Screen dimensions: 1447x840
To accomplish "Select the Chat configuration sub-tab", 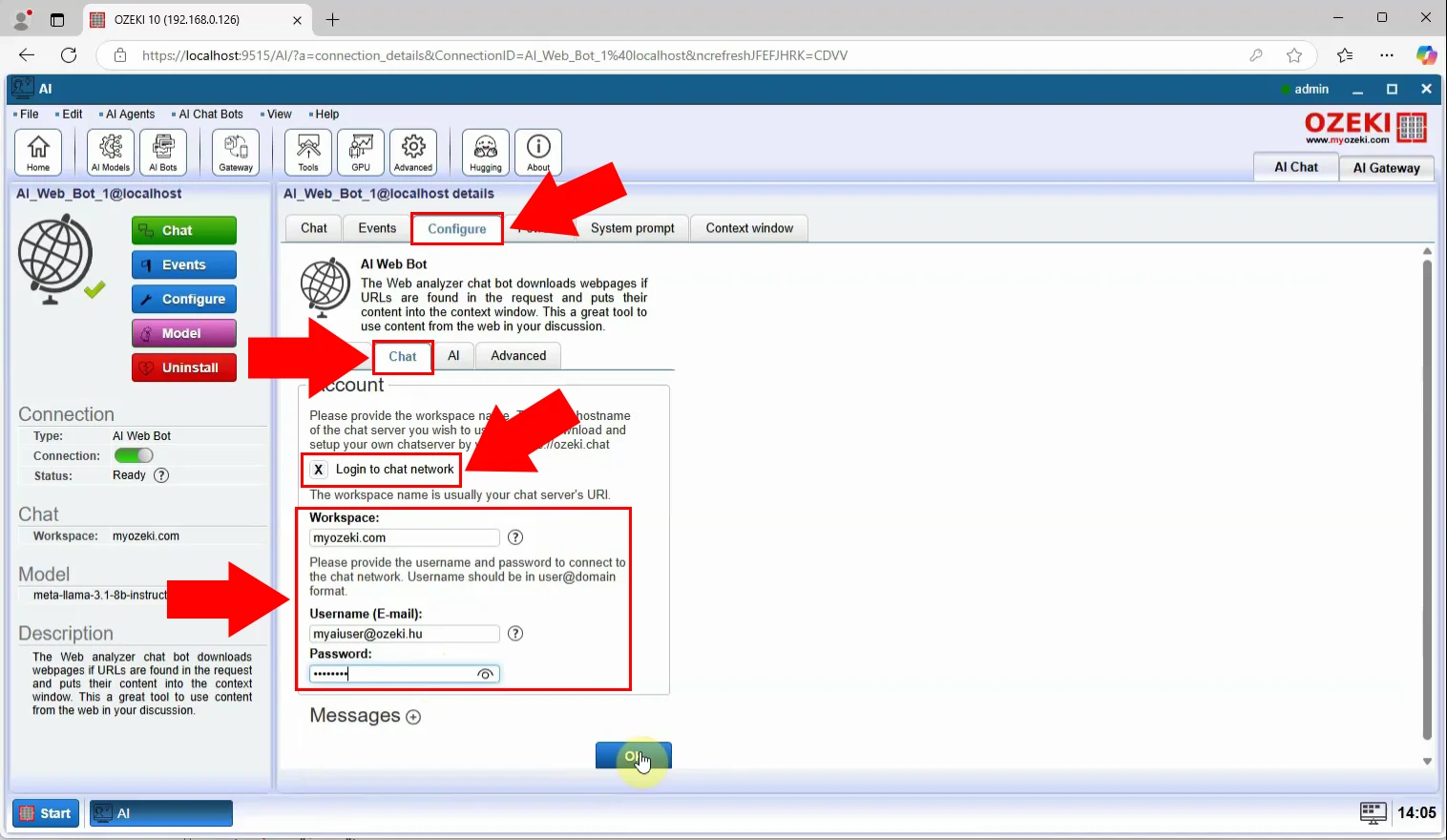I will 403,356.
